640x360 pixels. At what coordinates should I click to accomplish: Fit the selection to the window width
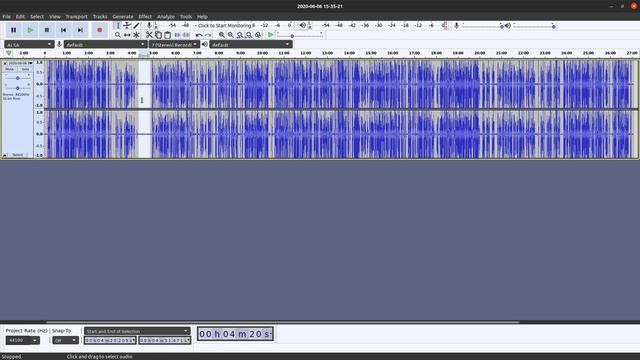(240, 35)
